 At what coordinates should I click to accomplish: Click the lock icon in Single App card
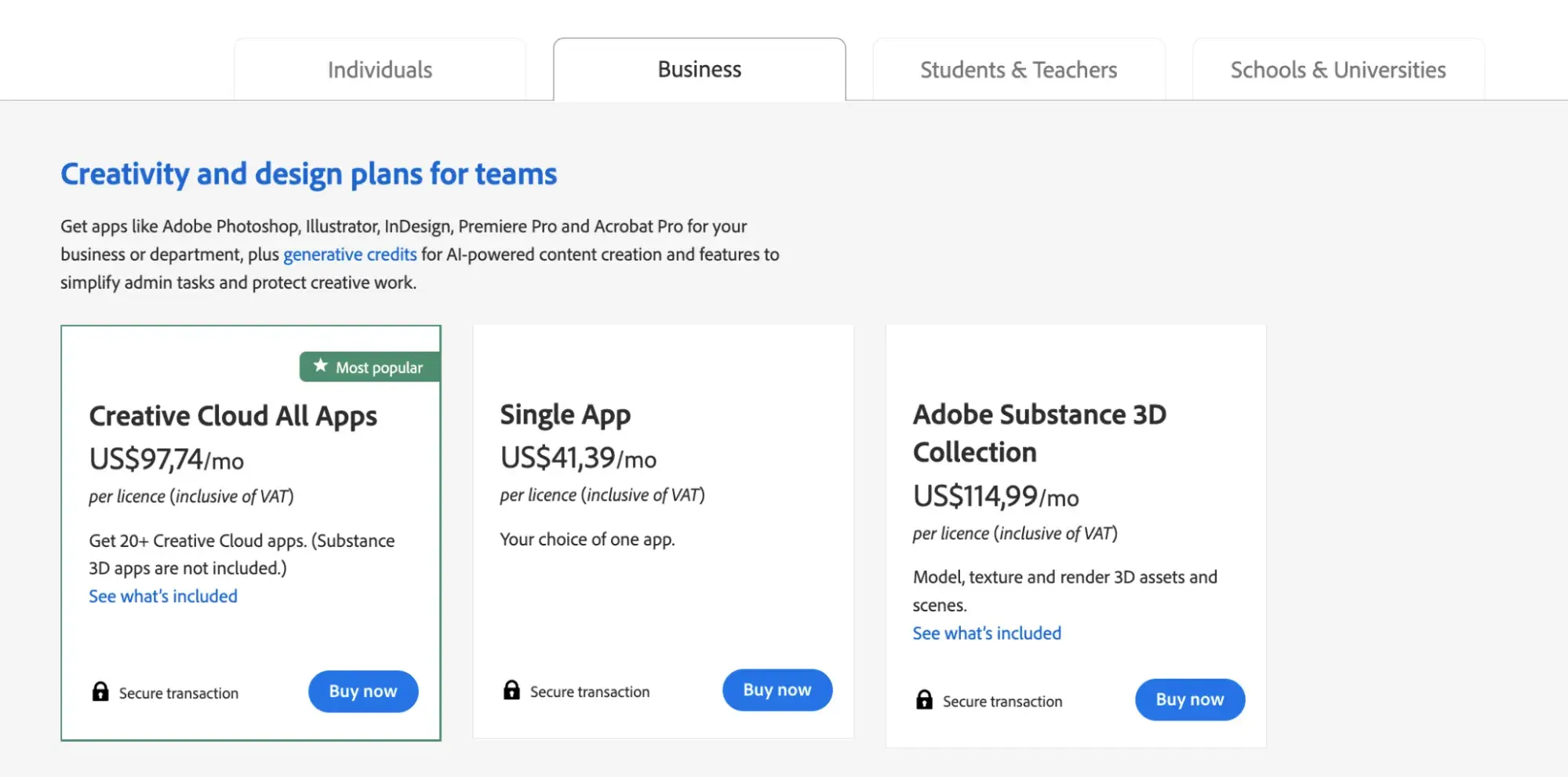[511, 690]
